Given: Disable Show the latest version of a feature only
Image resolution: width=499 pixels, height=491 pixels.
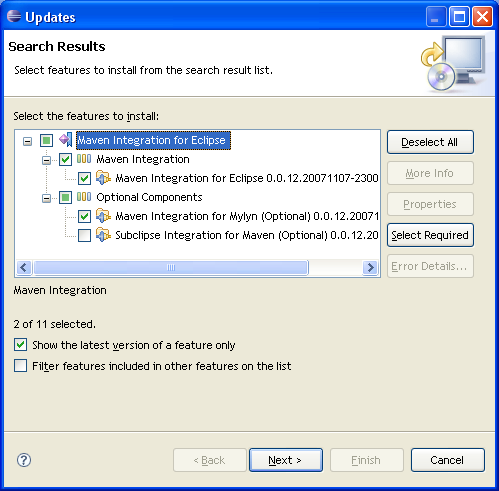Looking at the screenshot, I should [20, 344].
